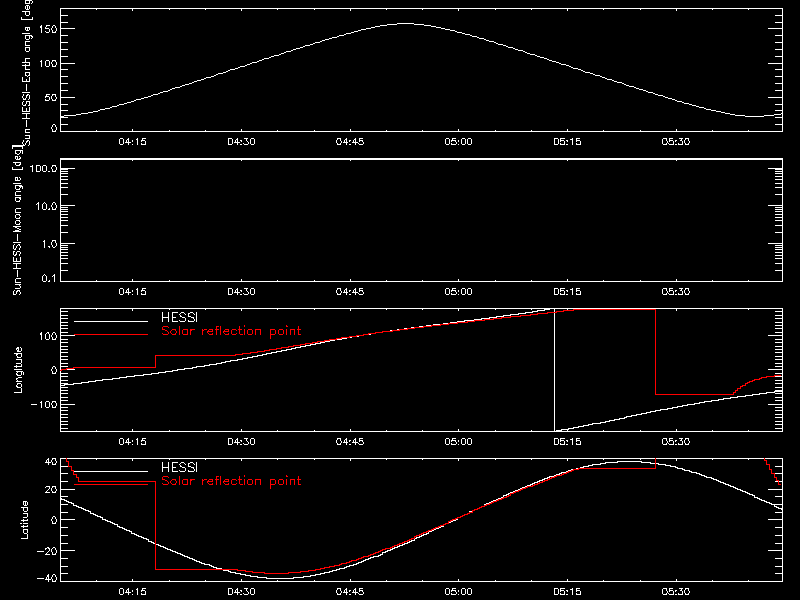Click the 1.0 tick on the Moon angle plot
Screen dimensions: 800x600
49,244
